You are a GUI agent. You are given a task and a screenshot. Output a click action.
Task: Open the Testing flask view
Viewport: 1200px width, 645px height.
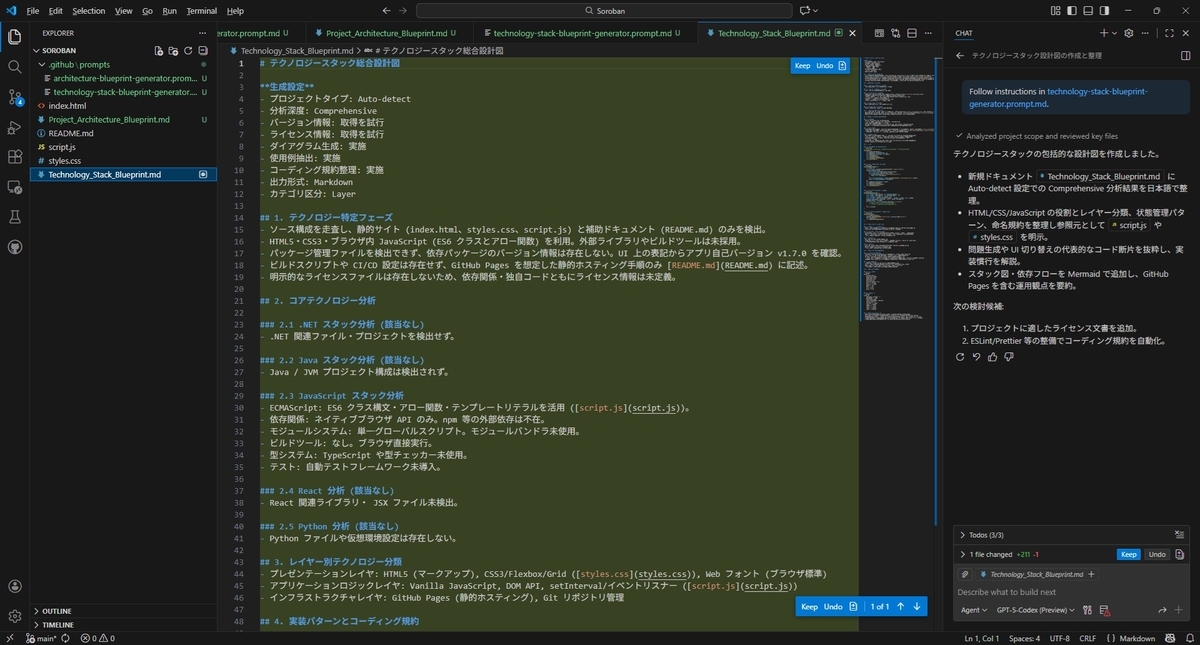(x=14, y=217)
